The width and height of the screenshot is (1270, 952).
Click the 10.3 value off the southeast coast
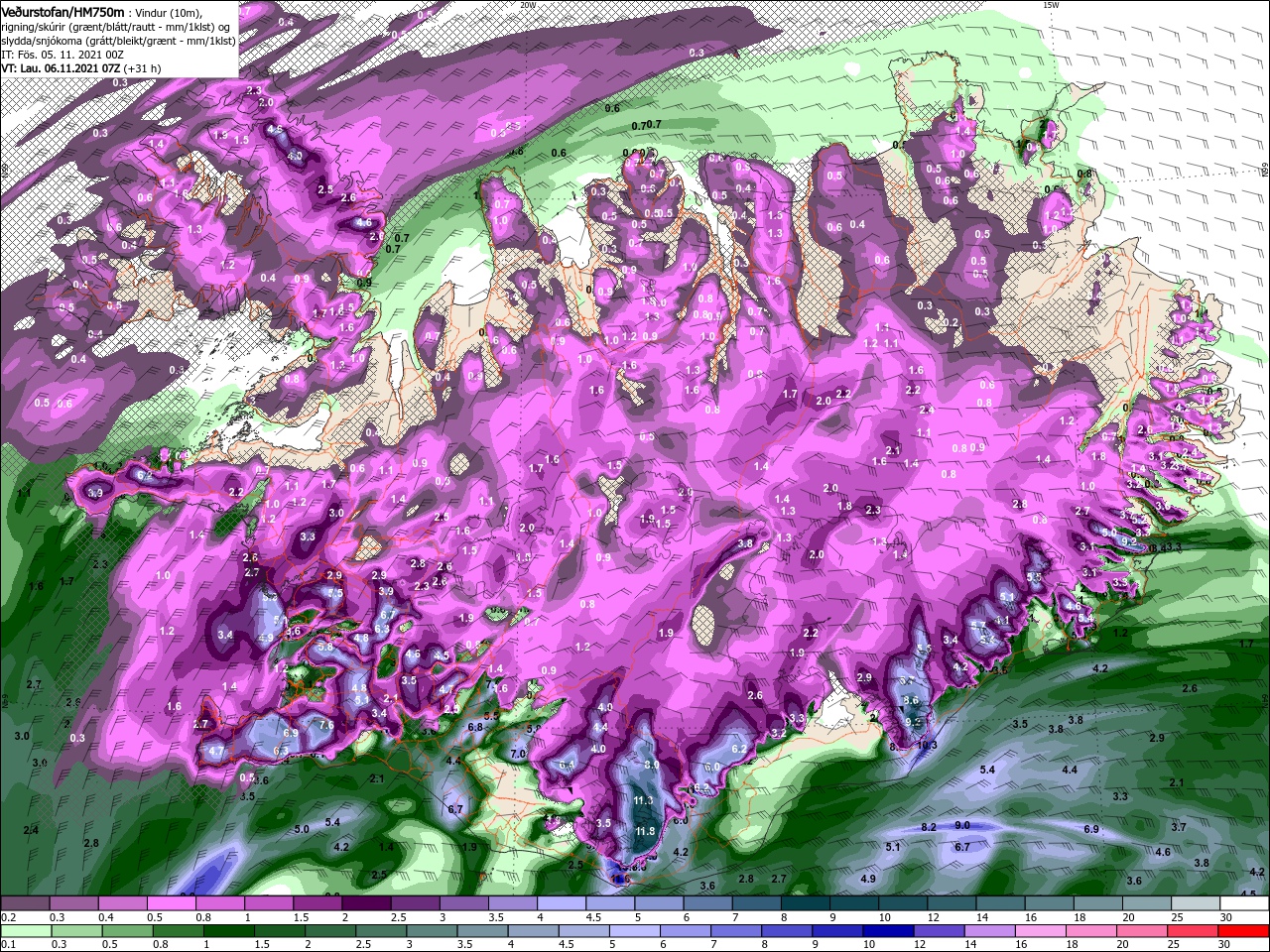927,745
